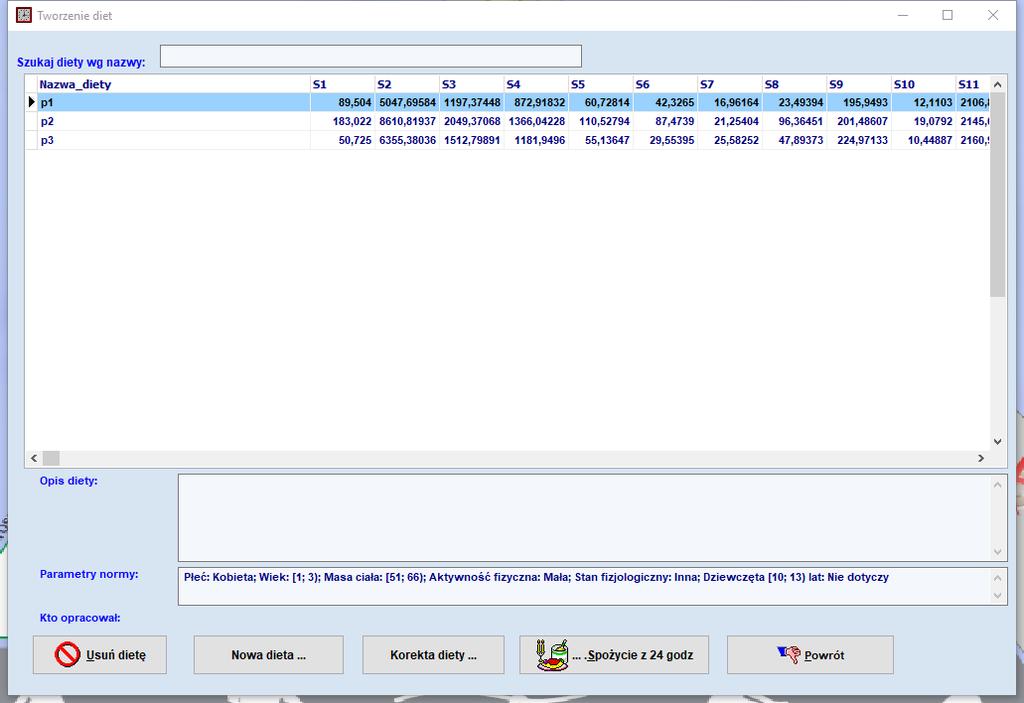This screenshot has width=1024, height=703.
Task: Click the S7 column header
Action: click(731, 84)
